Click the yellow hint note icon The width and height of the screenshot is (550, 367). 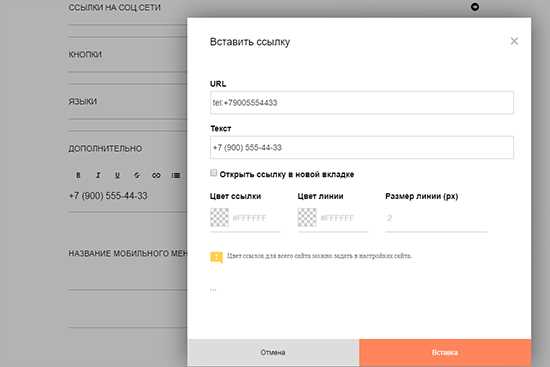[x=216, y=257]
